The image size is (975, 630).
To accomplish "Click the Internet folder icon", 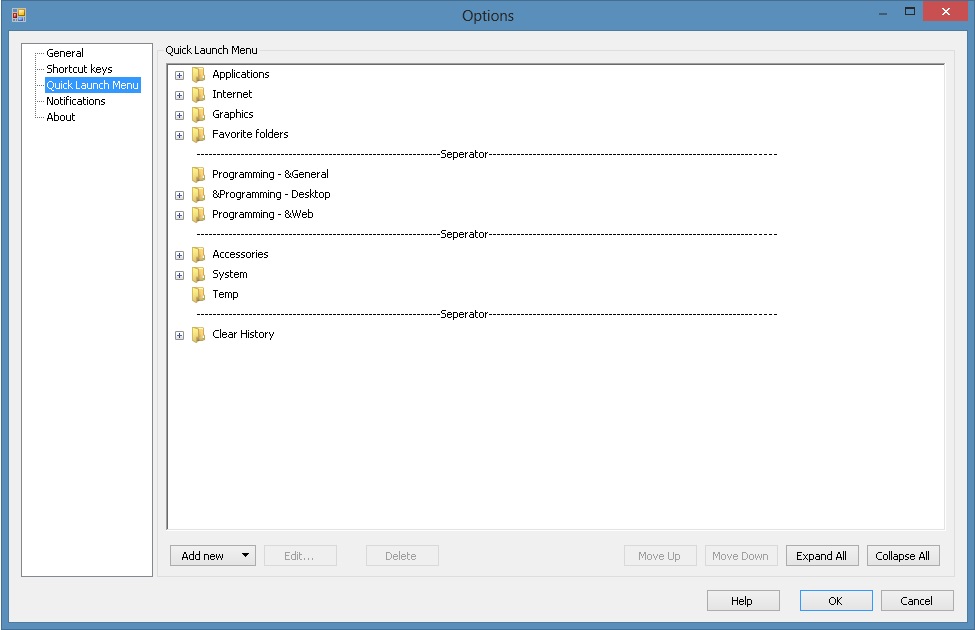I will (x=198, y=94).
